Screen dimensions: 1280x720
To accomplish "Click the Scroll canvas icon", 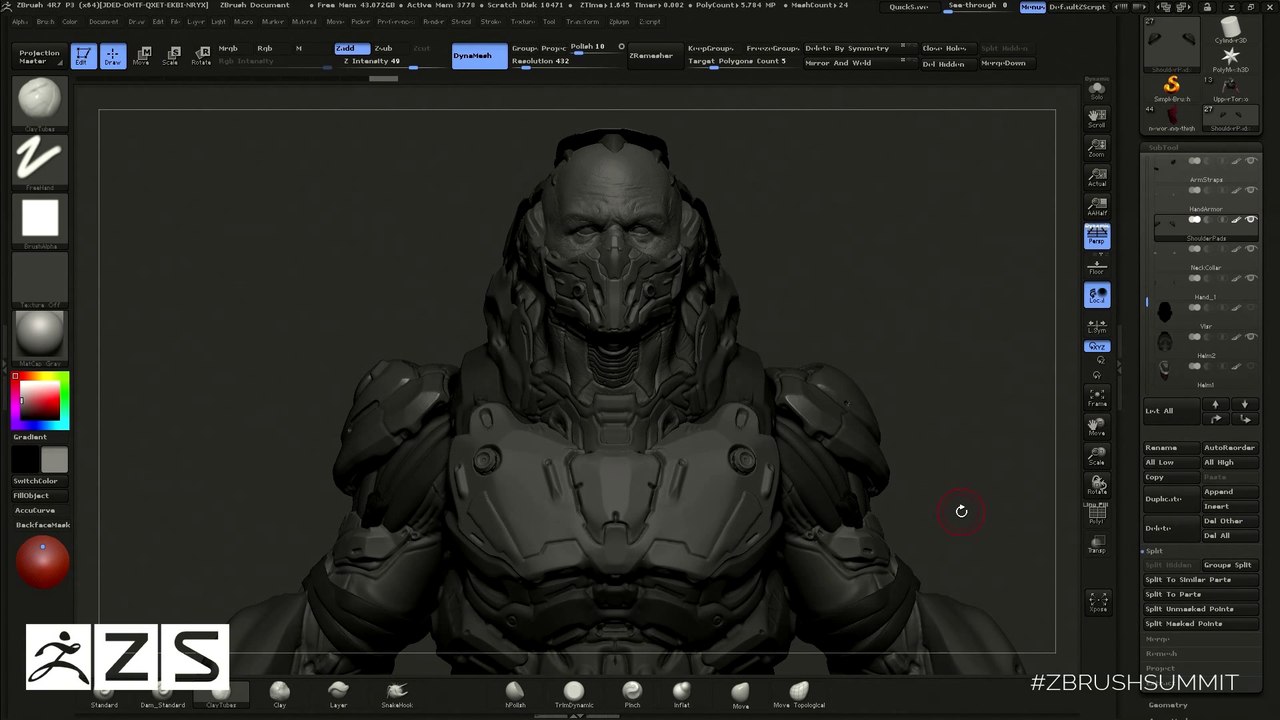I will click(1097, 118).
